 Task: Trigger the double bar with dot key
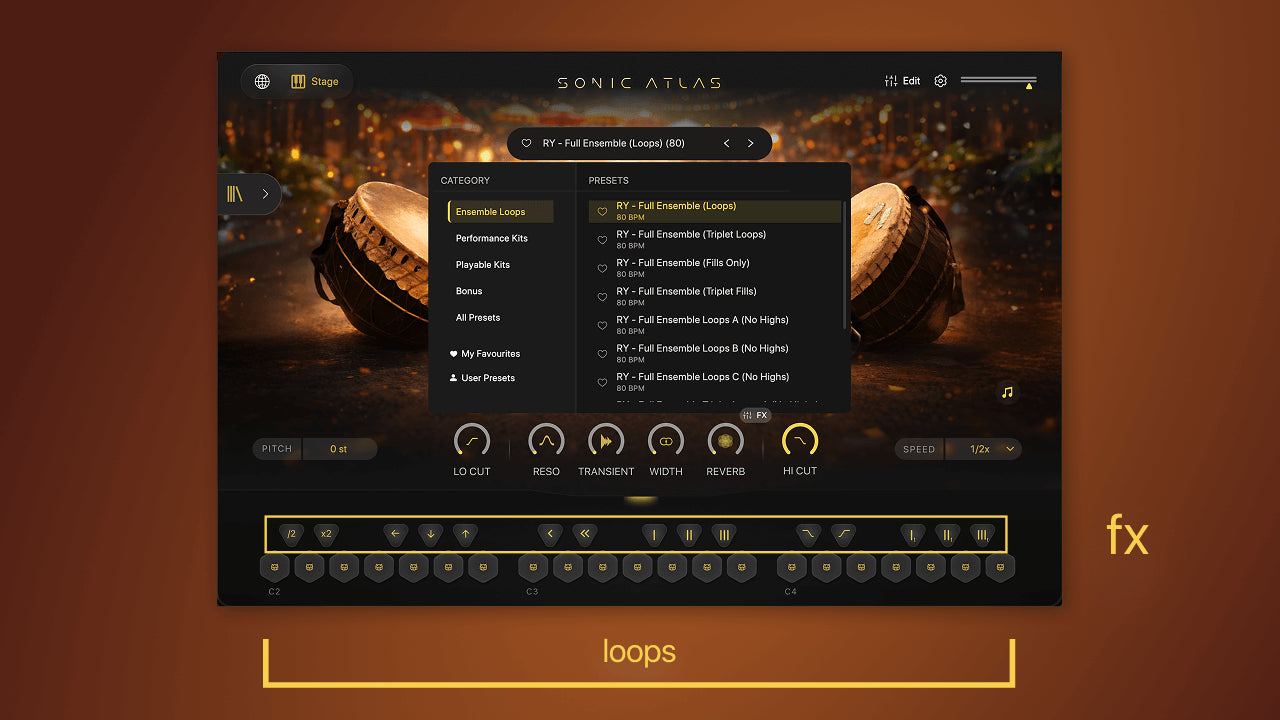(948, 534)
